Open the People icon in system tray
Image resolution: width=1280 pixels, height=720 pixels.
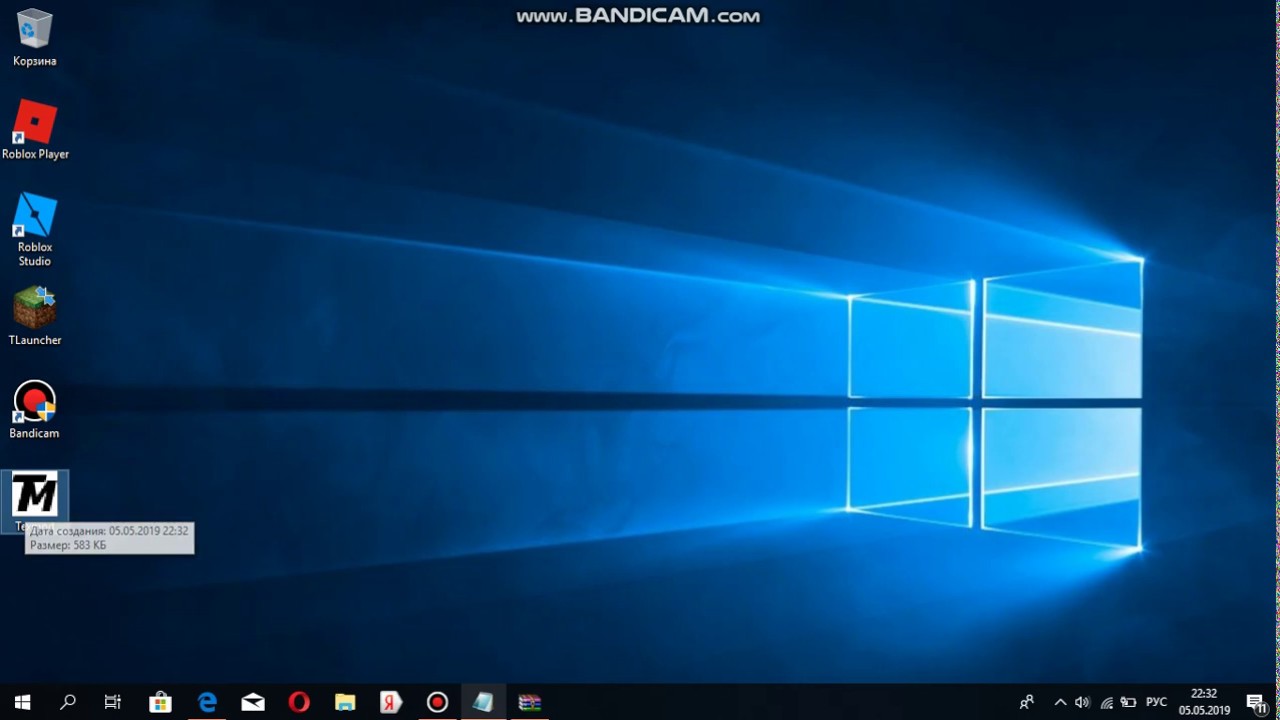[1027, 702]
